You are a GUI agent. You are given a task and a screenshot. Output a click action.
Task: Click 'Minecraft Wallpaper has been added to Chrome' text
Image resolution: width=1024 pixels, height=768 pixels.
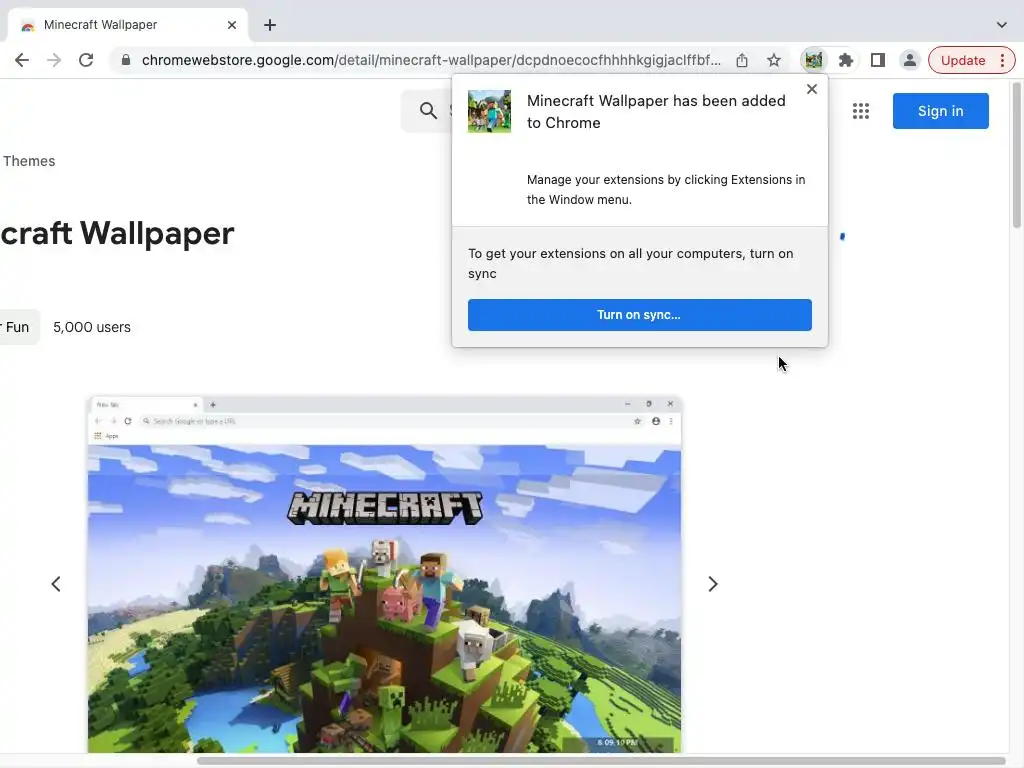pos(656,112)
